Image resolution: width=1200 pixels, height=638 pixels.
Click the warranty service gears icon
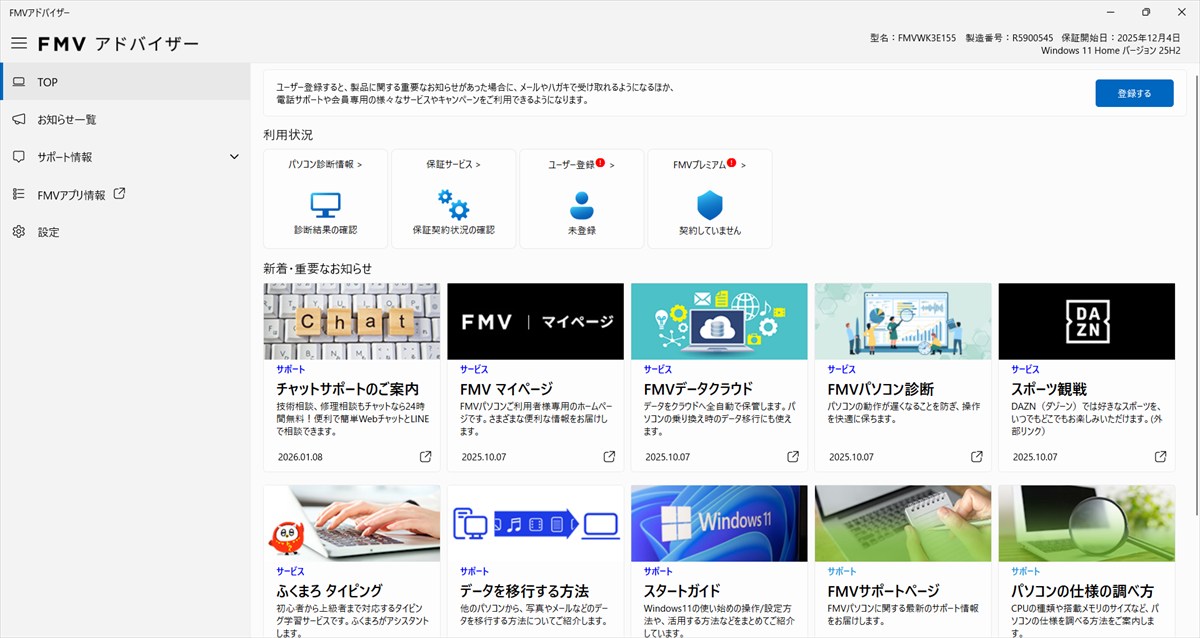click(453, 205)
